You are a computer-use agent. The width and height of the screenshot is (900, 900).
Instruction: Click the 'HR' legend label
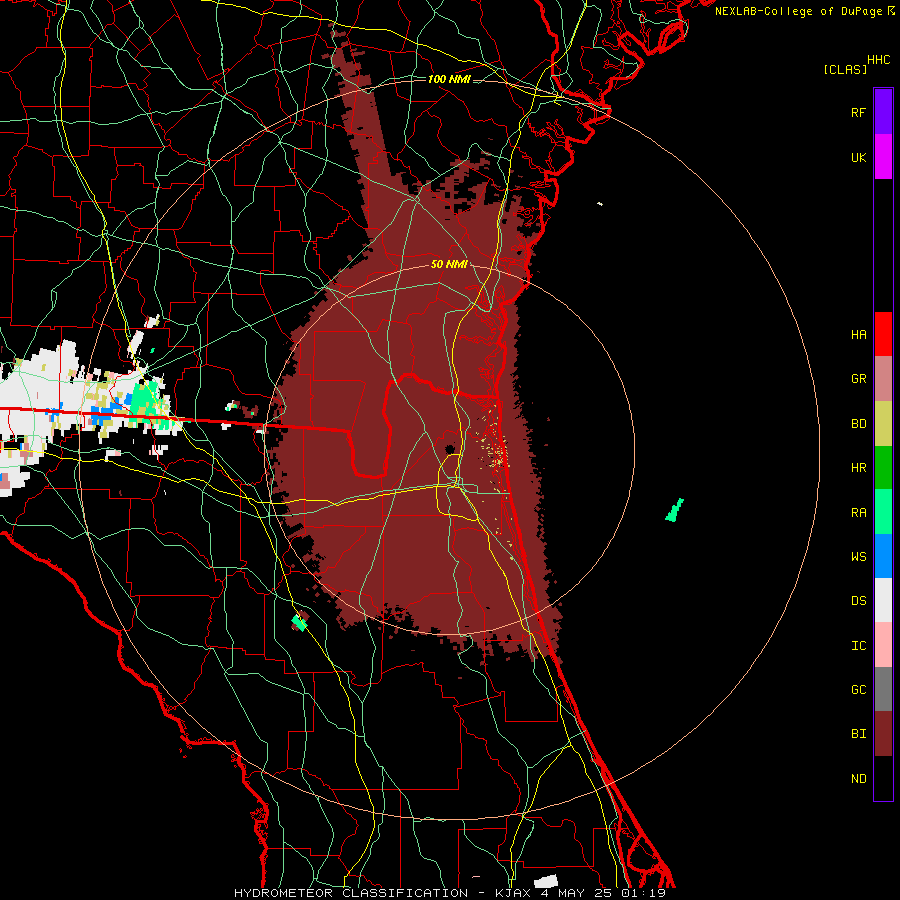point(858,468)
